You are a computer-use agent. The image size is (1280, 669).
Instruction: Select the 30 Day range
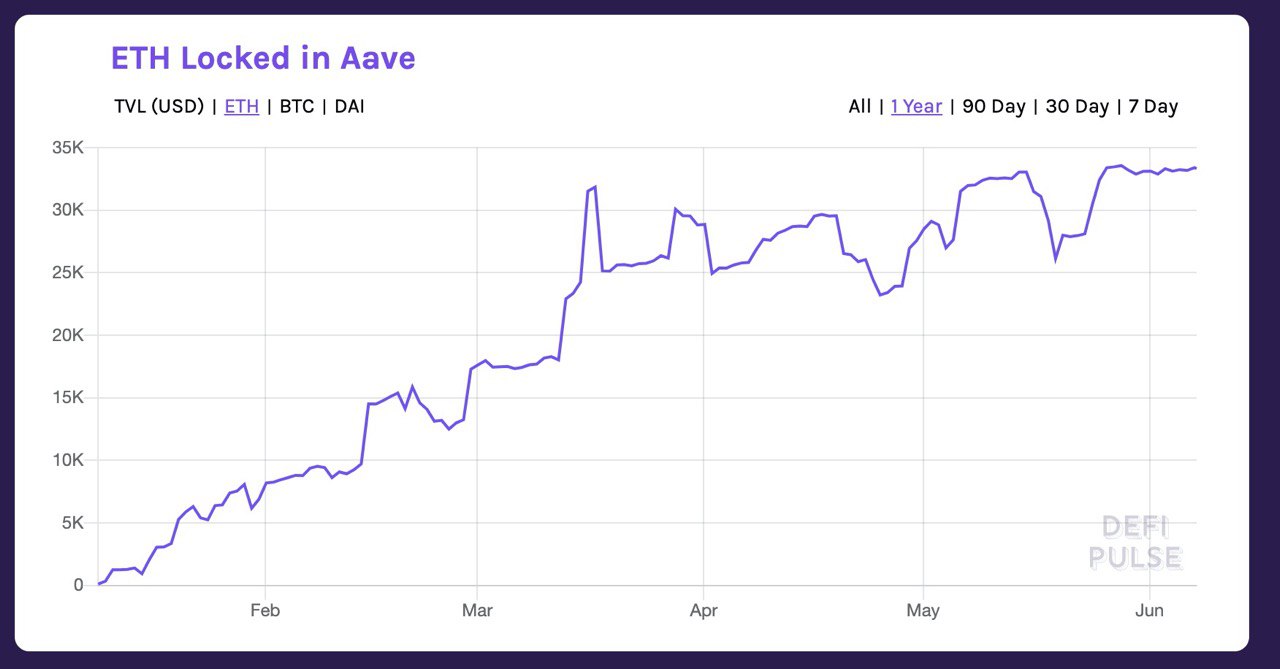[x=1077, y=106]
